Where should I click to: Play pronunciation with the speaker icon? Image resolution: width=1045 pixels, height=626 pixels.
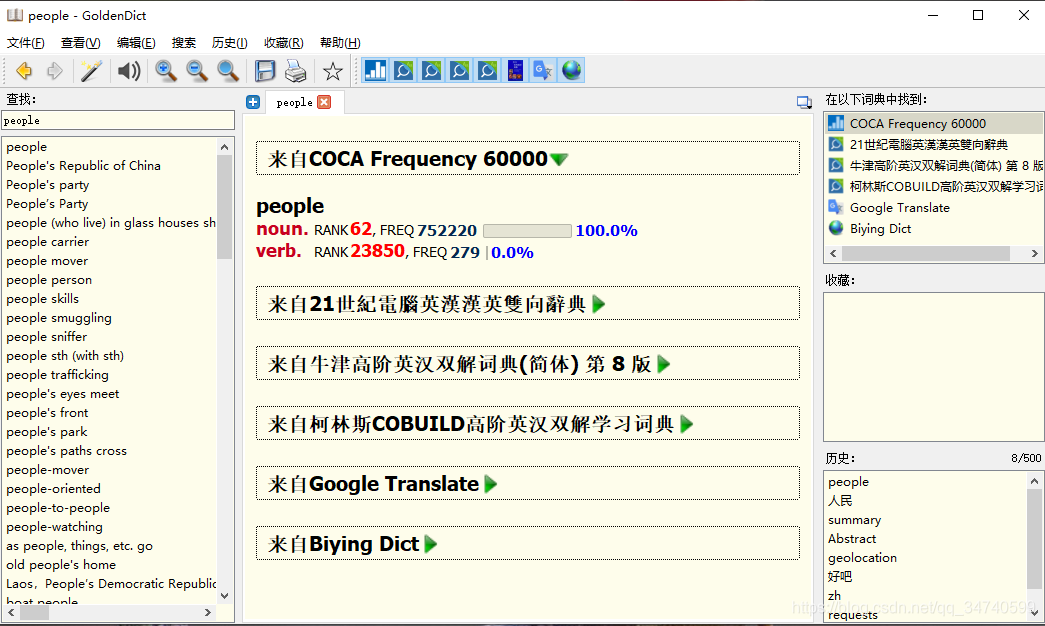[129, 71]
